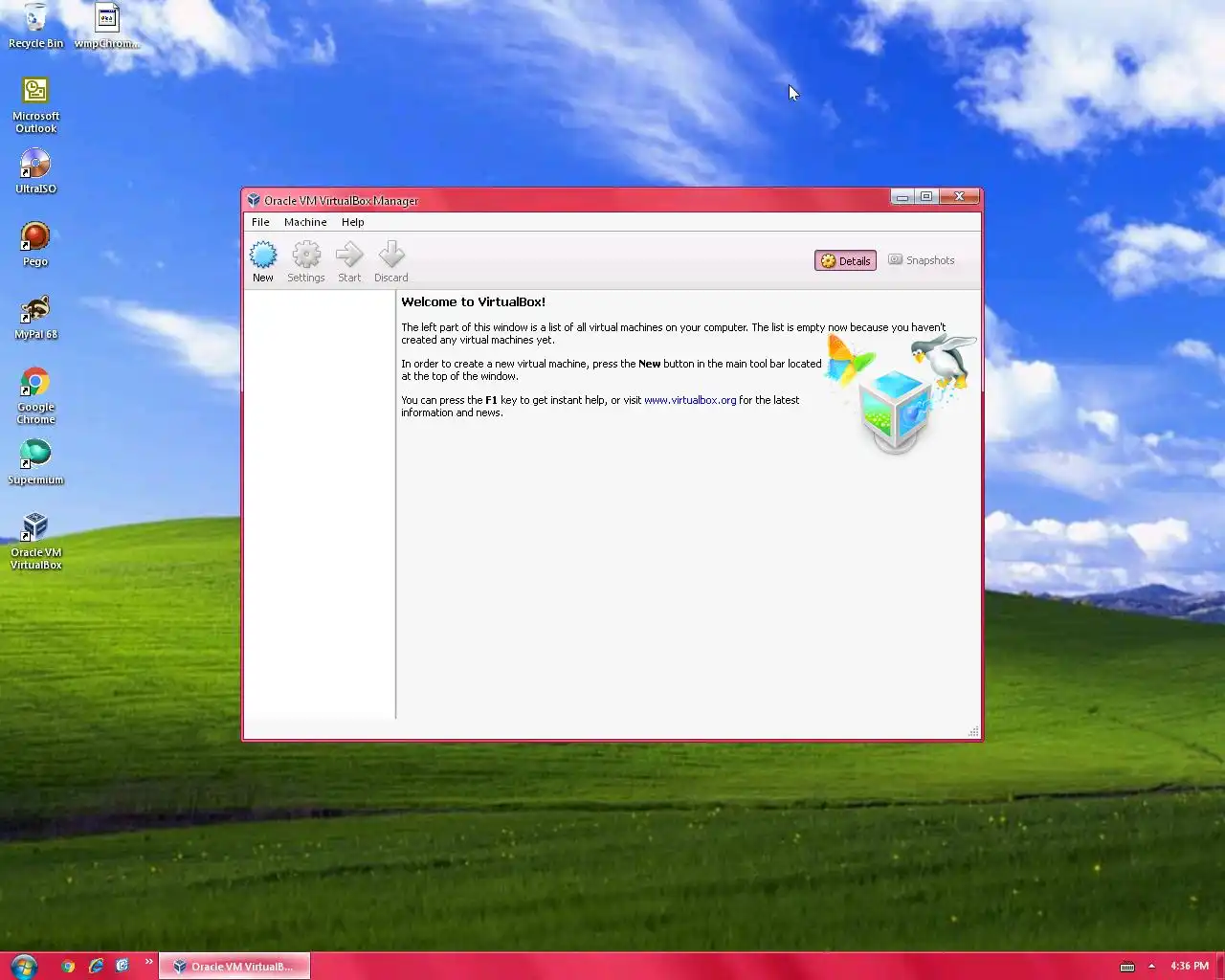Select the Supermium desktop shortcut
This screenshot has height=980, width=1225.
click(x=35, y=462)
